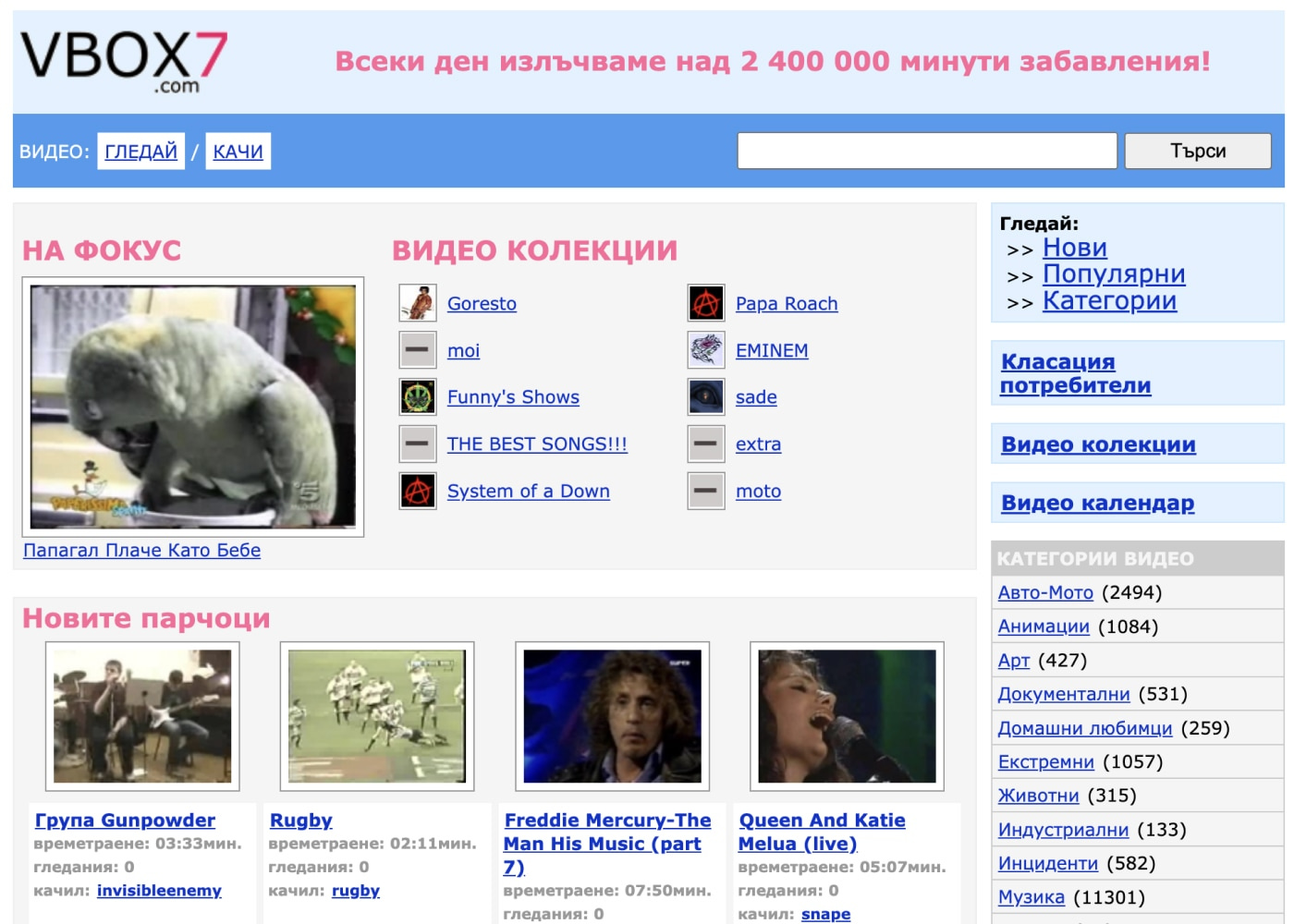Screen dimensions: 1294x924
Task: Open the extra collection link
Action: click(x=758, y=444)
